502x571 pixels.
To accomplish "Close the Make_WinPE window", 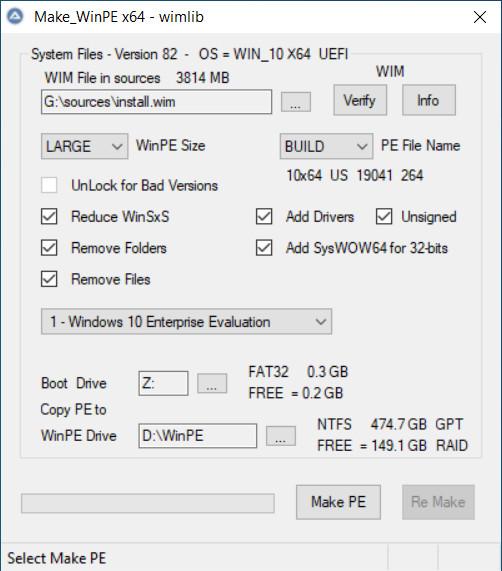I will click(x=480, y=17).
